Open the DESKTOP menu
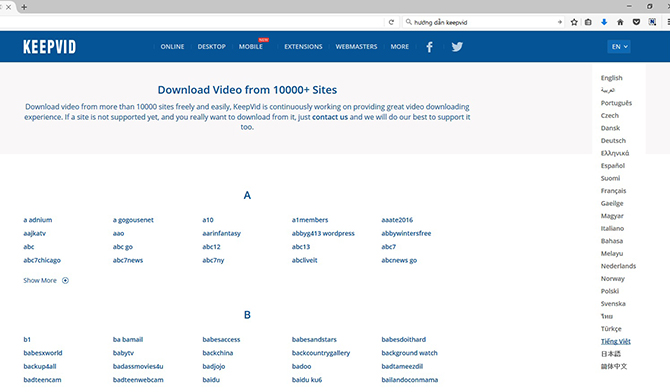670x392 pixels. tap(212, 47)
